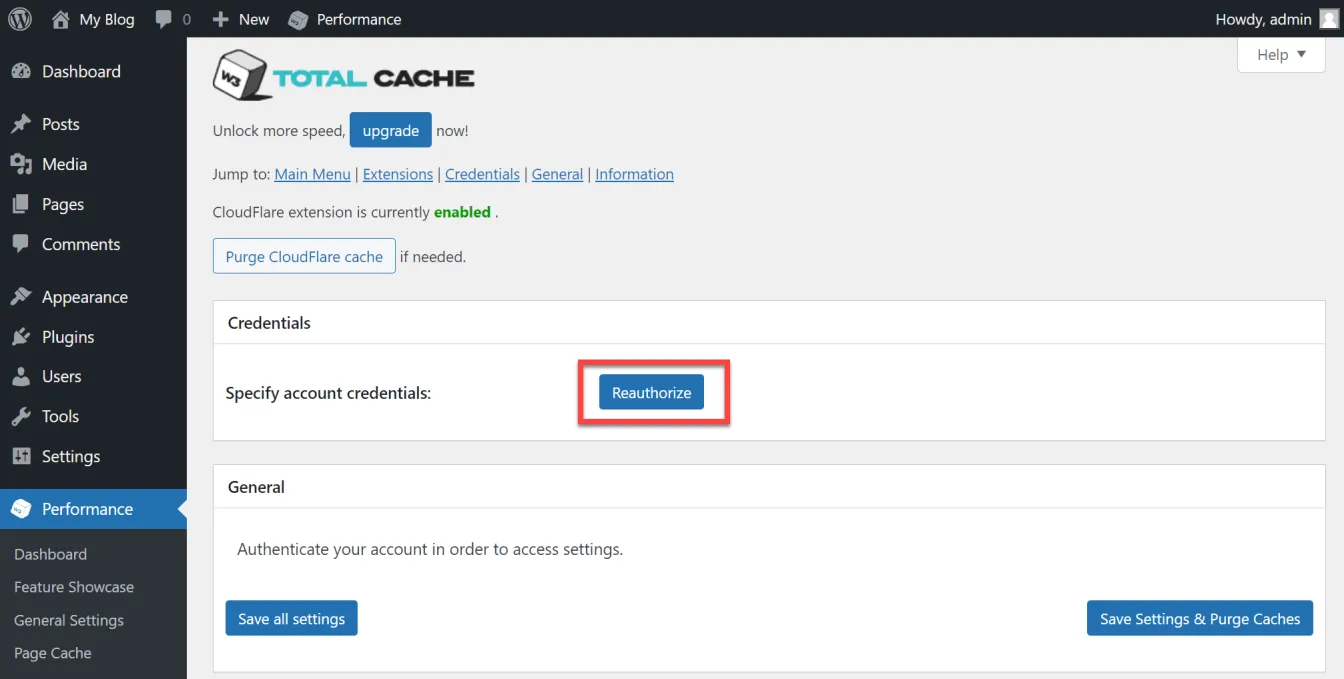Click the Plugins plug icon
This screenshot has width=1344, height=679.
click(21, 337)
